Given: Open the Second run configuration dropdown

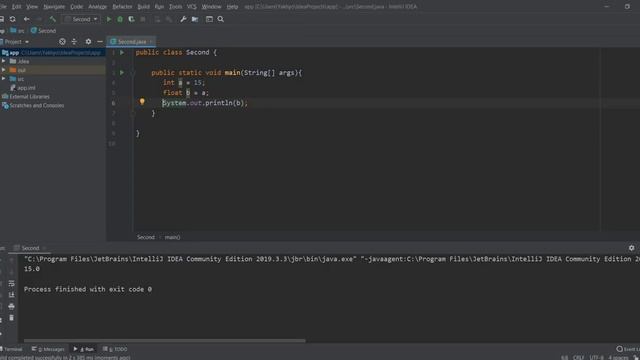Looking at the screenshot, I should (x=81, y=19).
